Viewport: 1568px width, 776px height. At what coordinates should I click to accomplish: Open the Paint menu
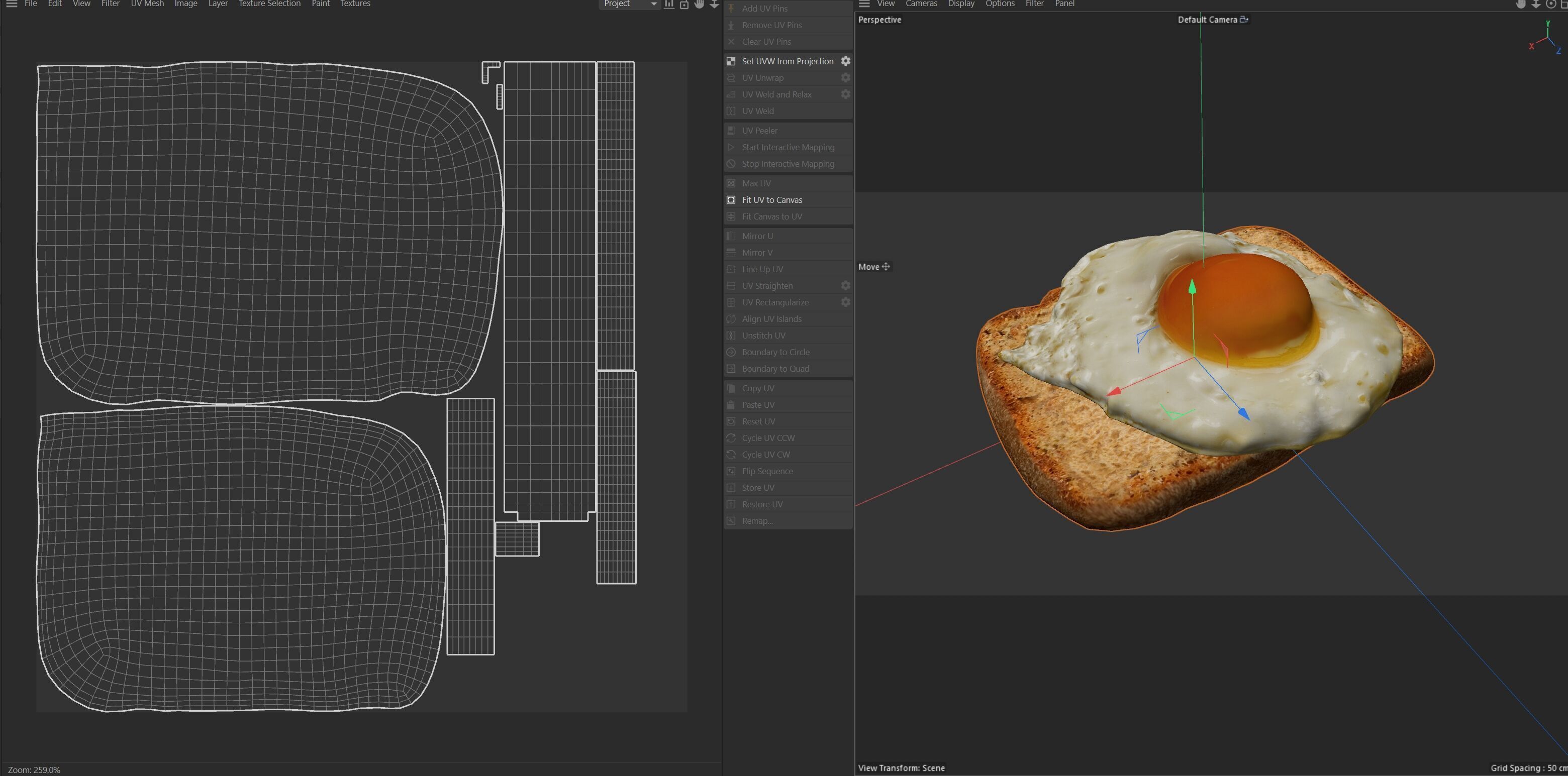coord(320,4)
